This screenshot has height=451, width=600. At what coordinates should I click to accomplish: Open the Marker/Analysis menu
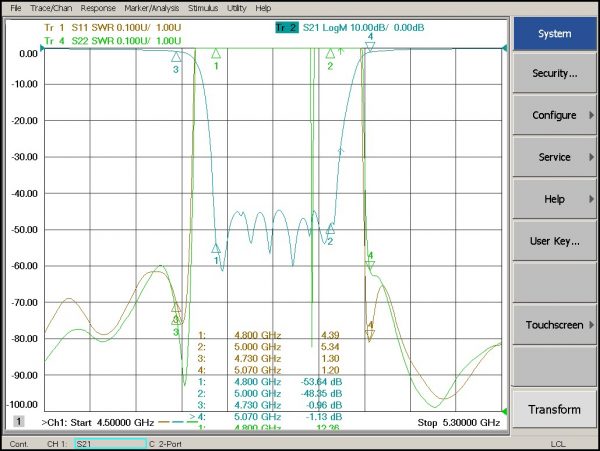[x=152, y=8]
